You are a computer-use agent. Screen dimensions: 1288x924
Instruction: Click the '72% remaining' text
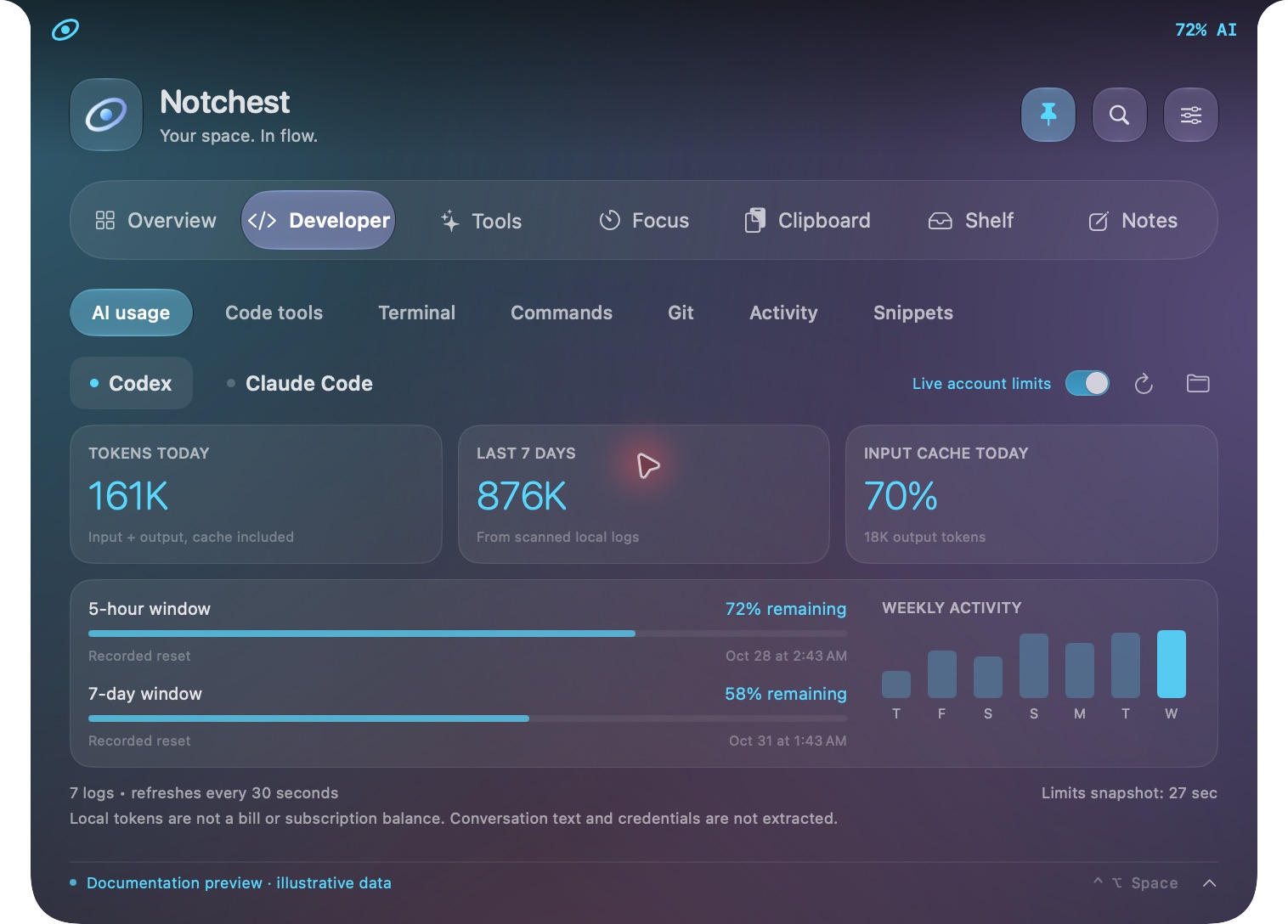[786, 609]
